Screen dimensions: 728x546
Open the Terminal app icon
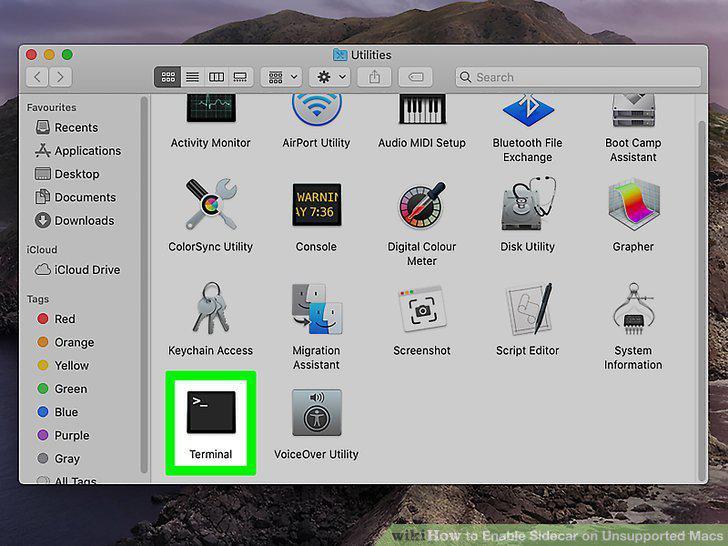click(x=211, y=412)
